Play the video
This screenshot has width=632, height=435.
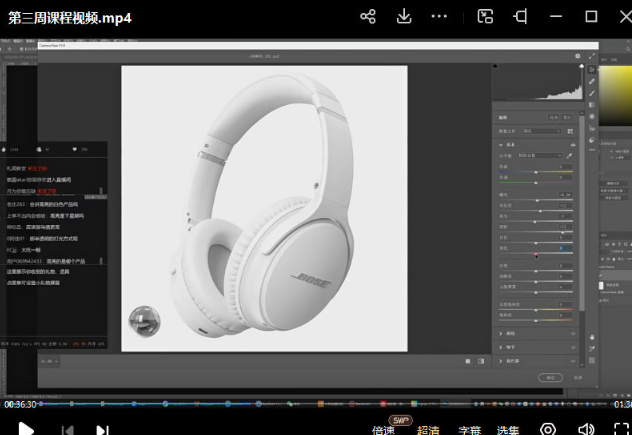pyautogui.click(x=26, y=429)
